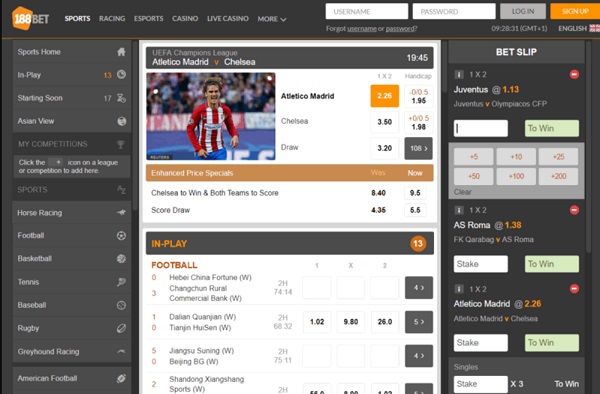Focus the USERNAME field
Screen dimensions: 600x394
[367, 11]
